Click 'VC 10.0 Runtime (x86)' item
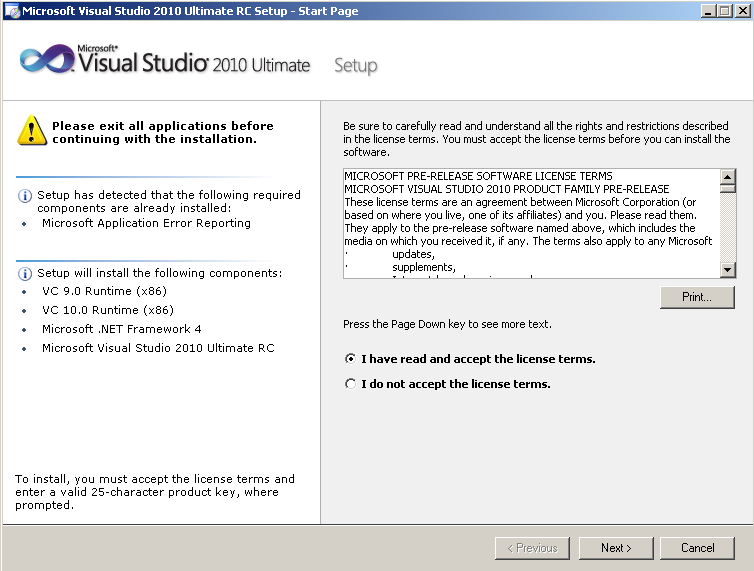The height and width of the screenshot is (571, 754). click(x=108, y=310)
